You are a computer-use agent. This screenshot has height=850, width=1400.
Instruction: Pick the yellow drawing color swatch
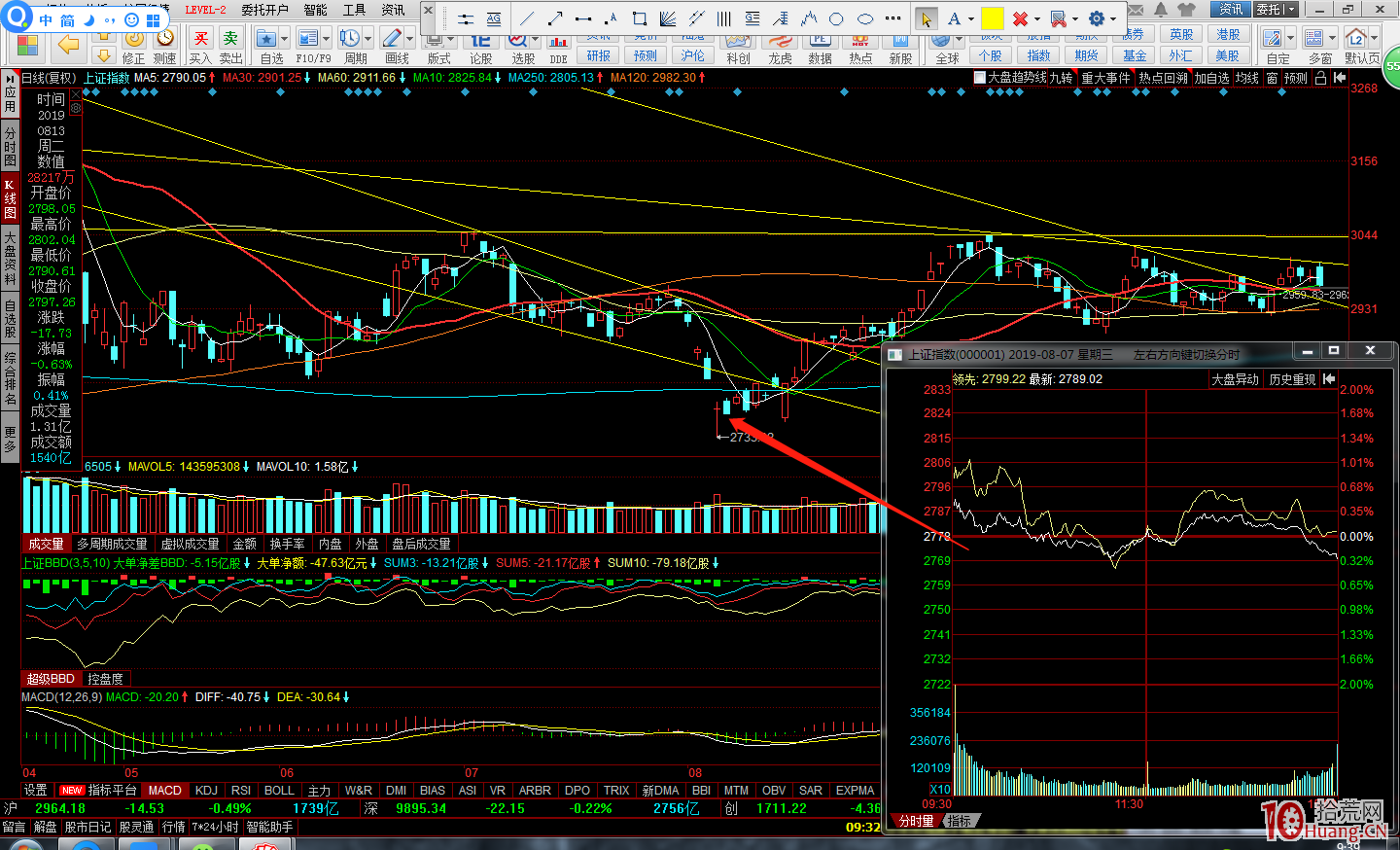[992, 18]
